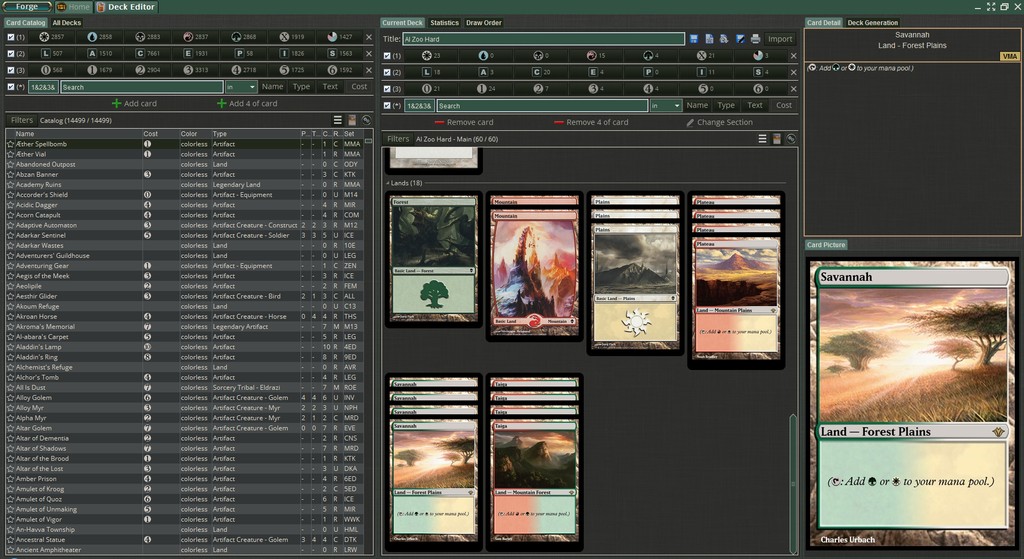Screen dimensions: 1024x559
Task: Open the deck search 'in' dropdown
Action: point(666,105)
